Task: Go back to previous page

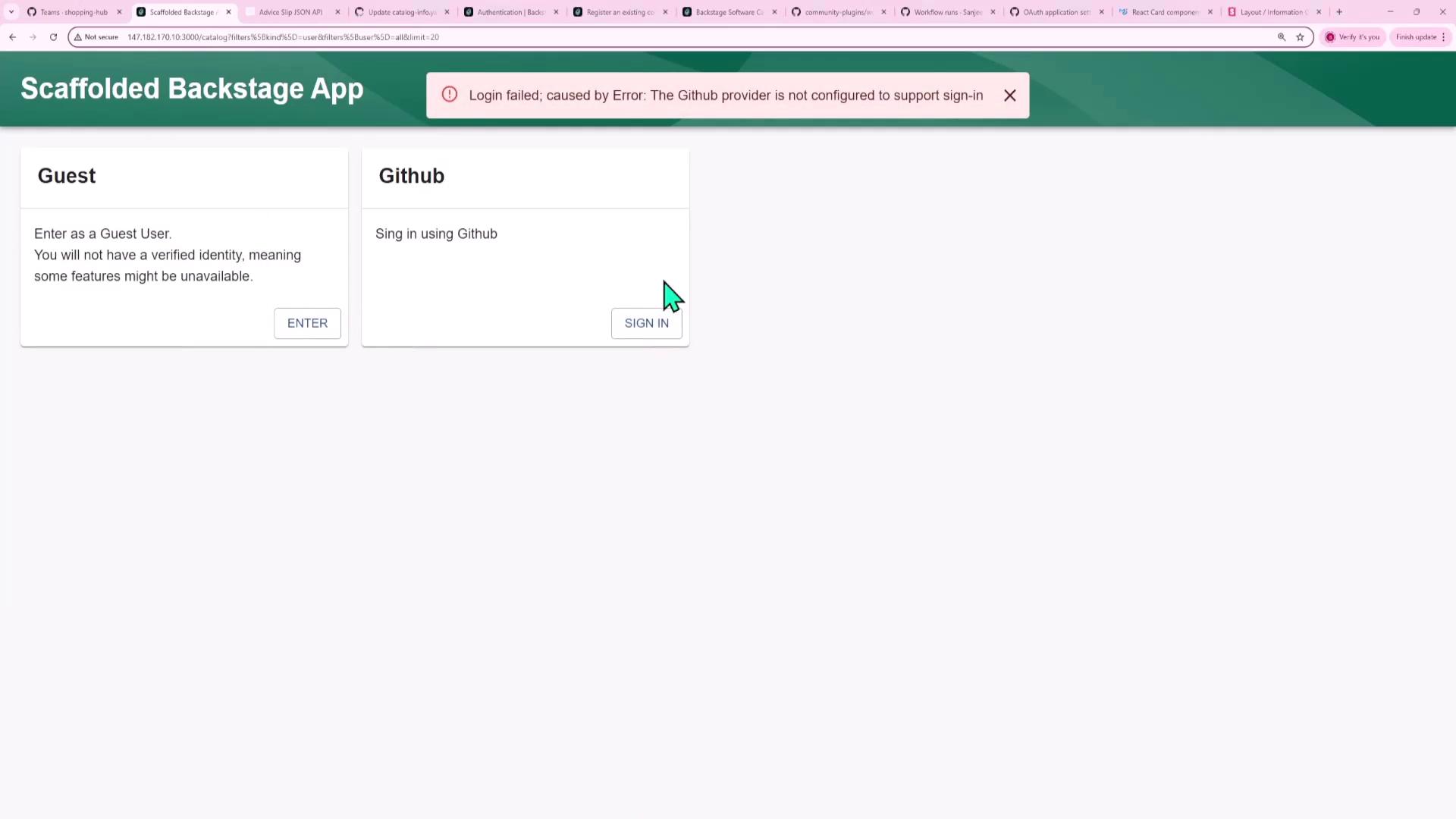Action: [x=13, y=37]
